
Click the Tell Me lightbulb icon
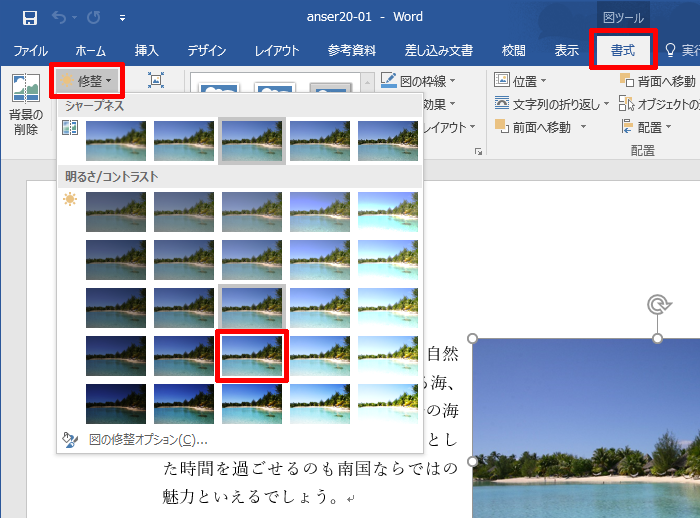(x=670, y=50)
